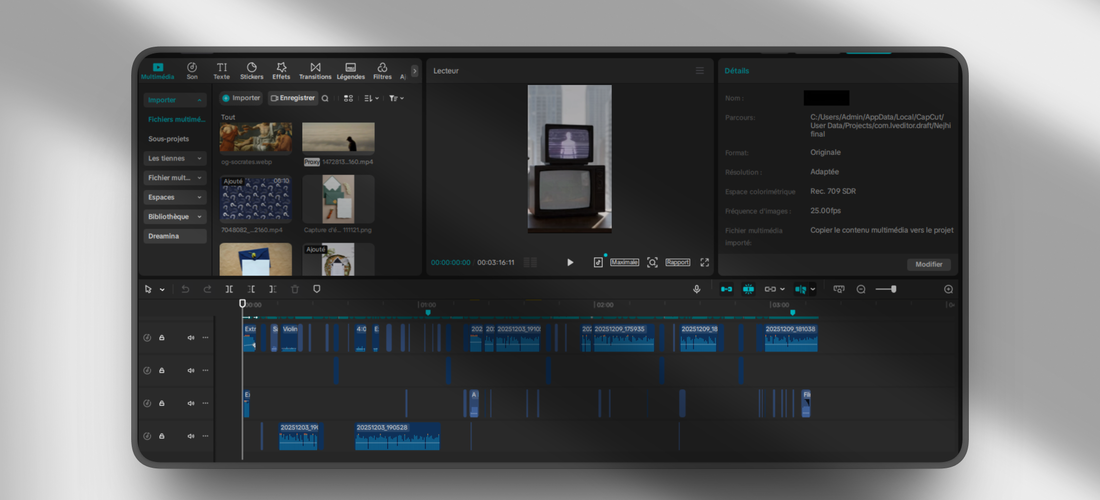Lock the third timeline track

click(162, 403)
